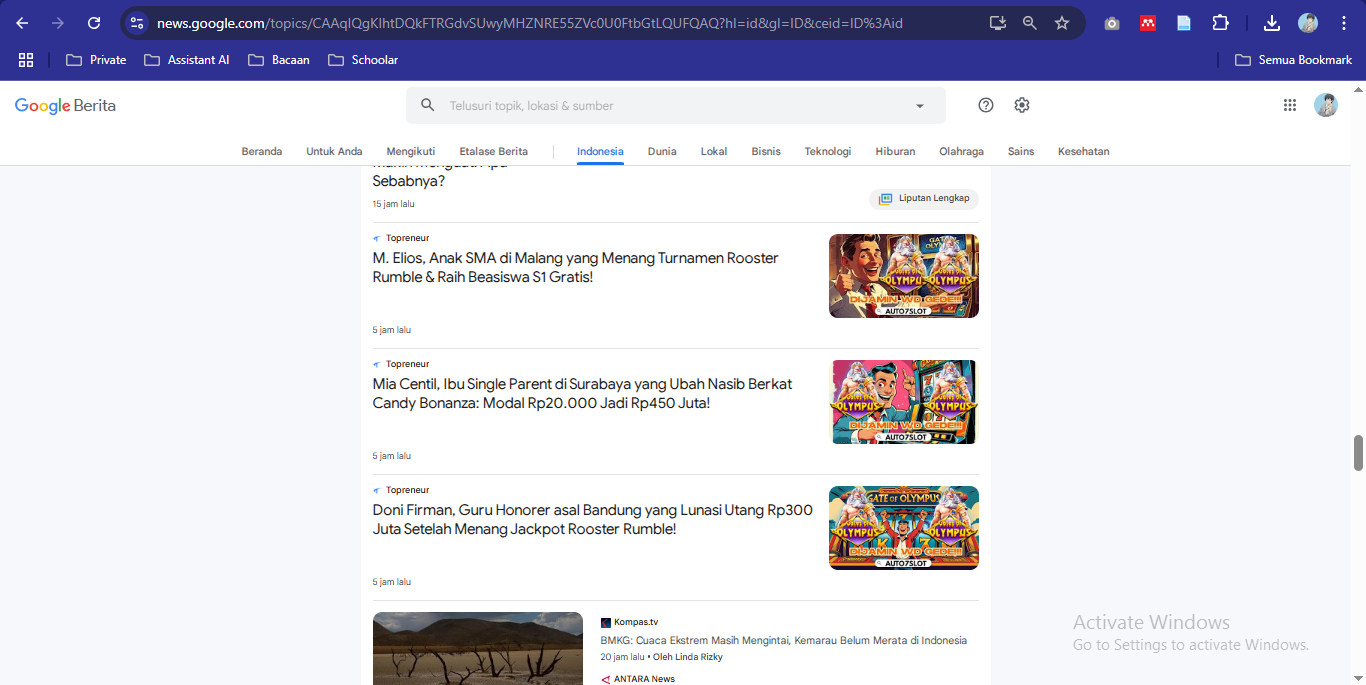Click the '15 jam lalu' timestamp
Screen dimensions: 1366x685
[393, 204]
